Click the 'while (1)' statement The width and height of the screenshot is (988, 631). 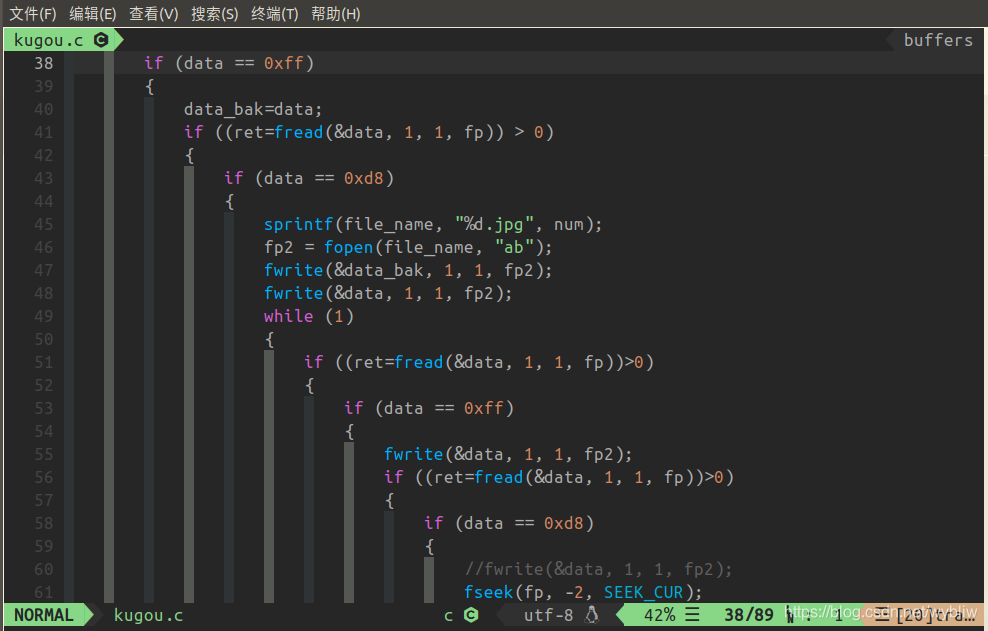(x=309, y=316)
